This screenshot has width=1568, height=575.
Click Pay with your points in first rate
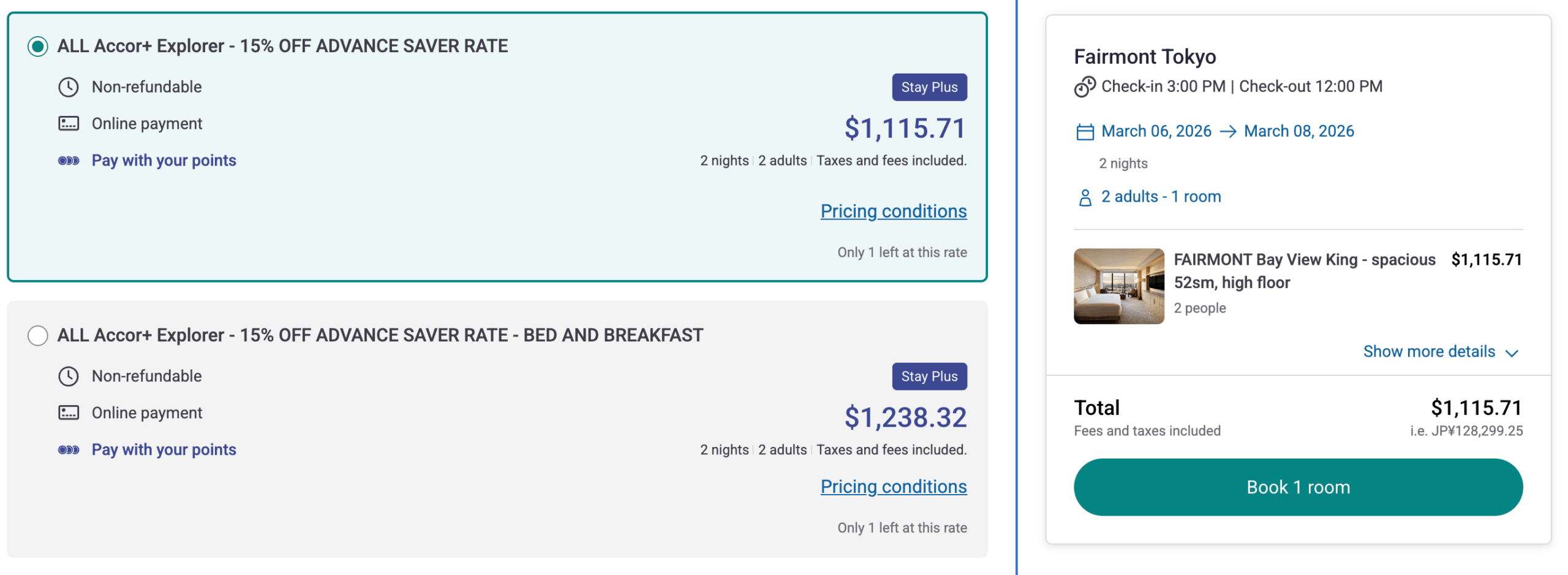coord(164,161)
